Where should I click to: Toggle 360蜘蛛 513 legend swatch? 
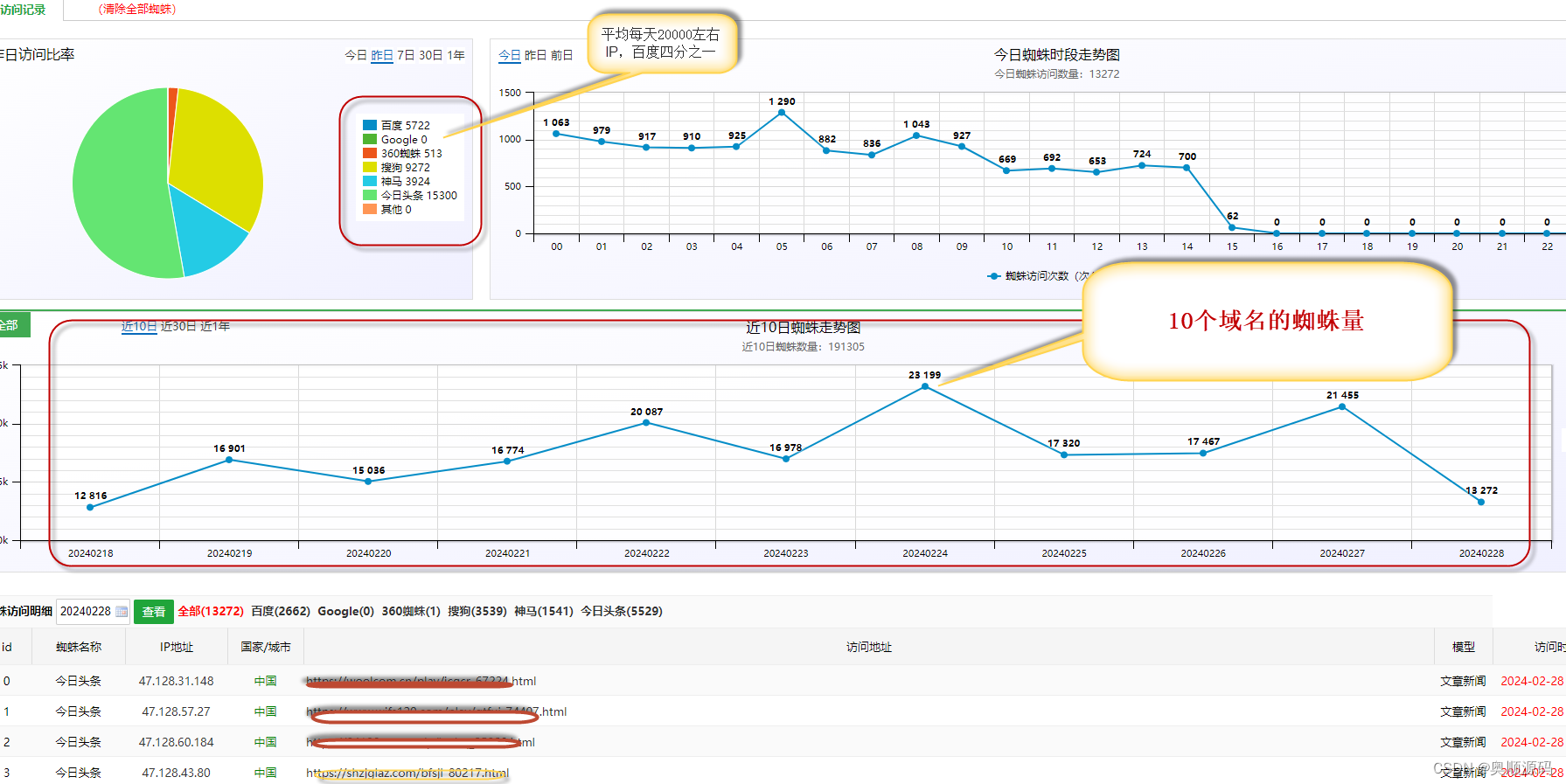[x=370, y=154]
